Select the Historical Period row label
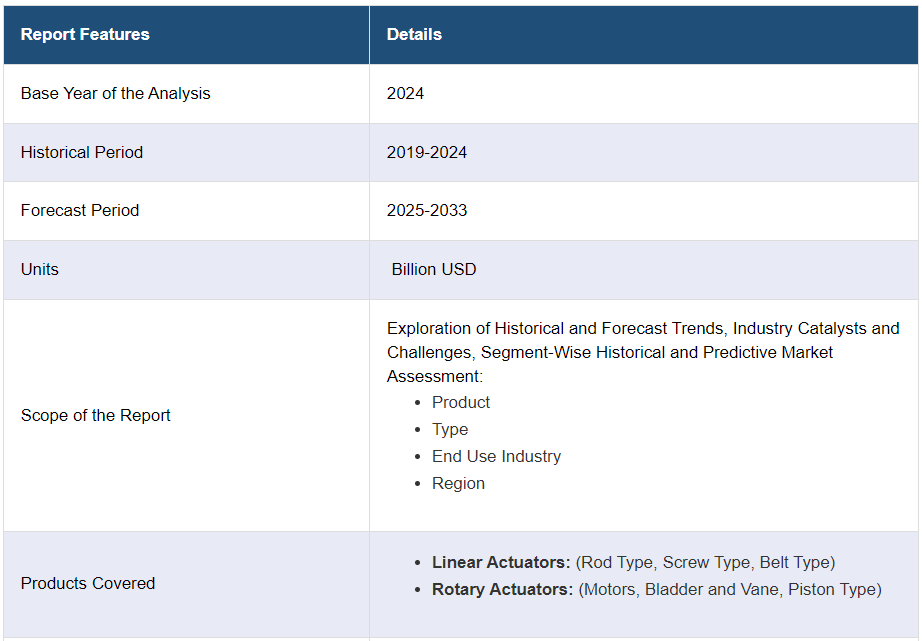 82,152
